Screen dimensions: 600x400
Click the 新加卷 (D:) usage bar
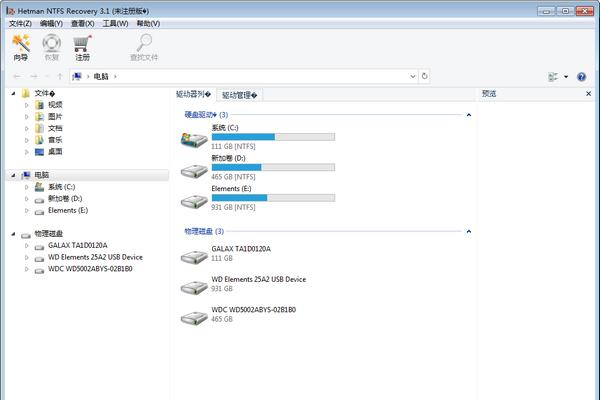(273, 167)
